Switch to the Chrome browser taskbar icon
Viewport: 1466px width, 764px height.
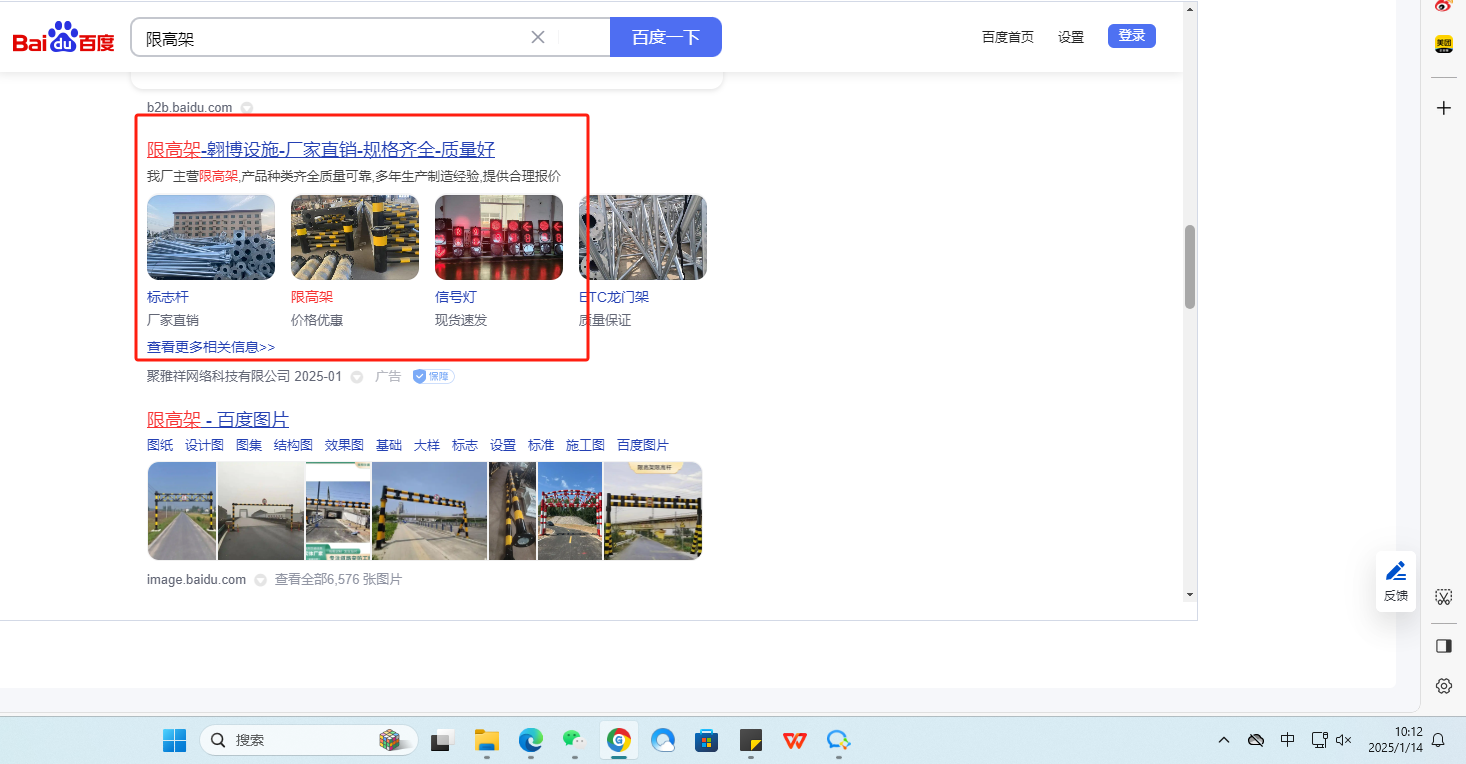click(x=619, y=740)
